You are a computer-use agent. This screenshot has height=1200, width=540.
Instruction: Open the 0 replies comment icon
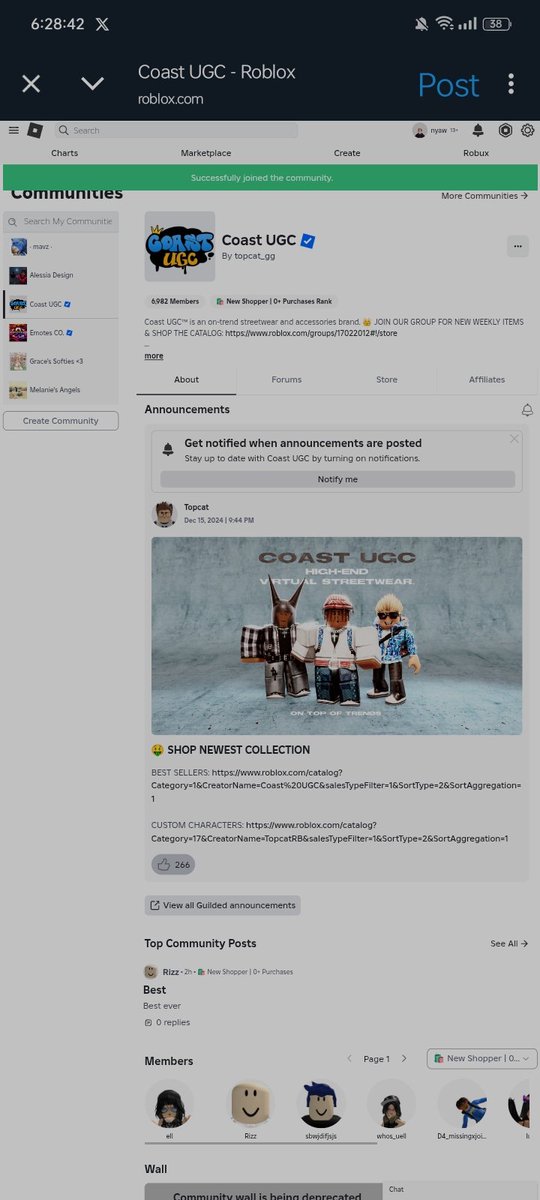click(149, 1023)
